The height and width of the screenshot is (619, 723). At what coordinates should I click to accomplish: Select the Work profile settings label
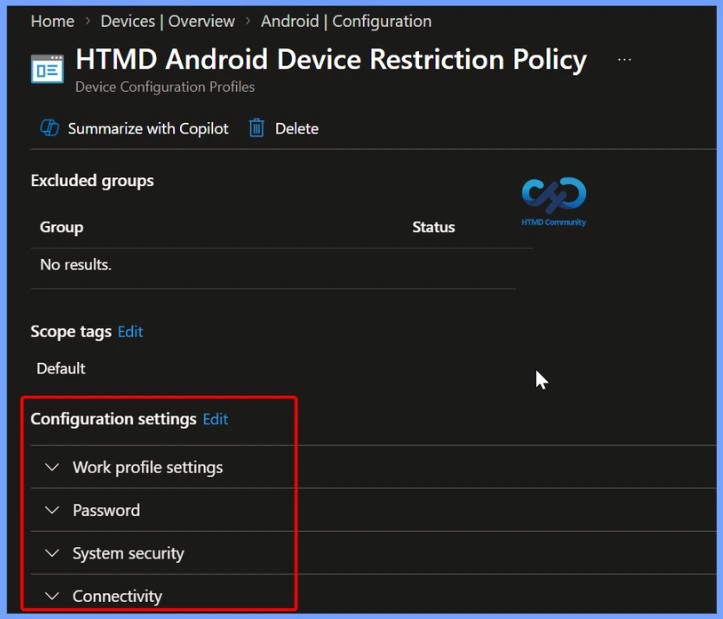[148, 467]
